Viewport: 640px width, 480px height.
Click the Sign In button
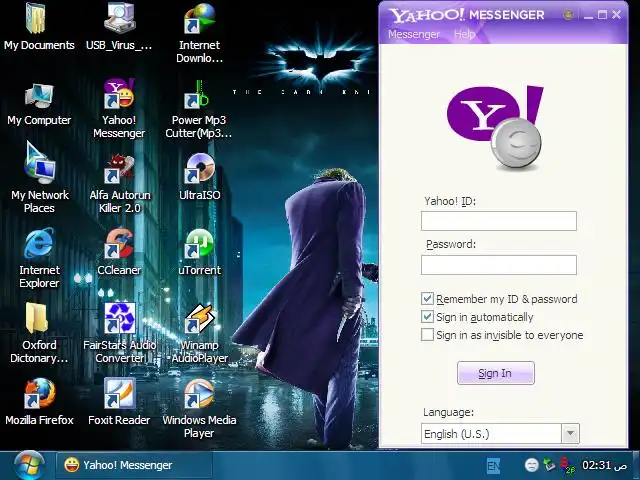pyautogui.click(x=496, y=373)
